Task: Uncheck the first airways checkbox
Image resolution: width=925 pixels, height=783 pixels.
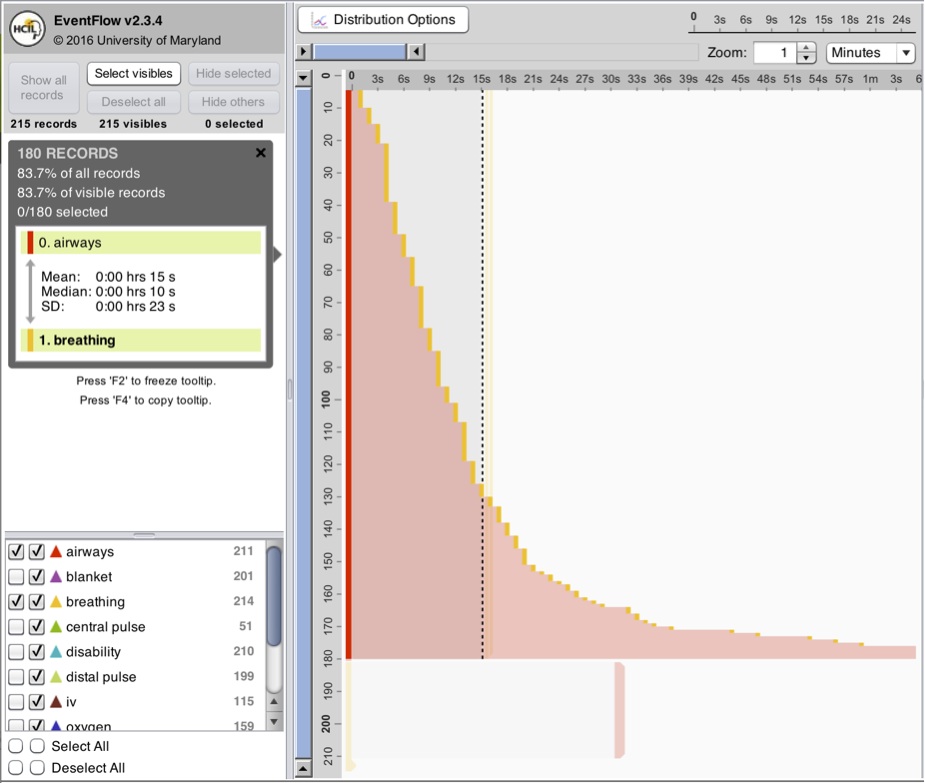Action: (x=16, y=552)
